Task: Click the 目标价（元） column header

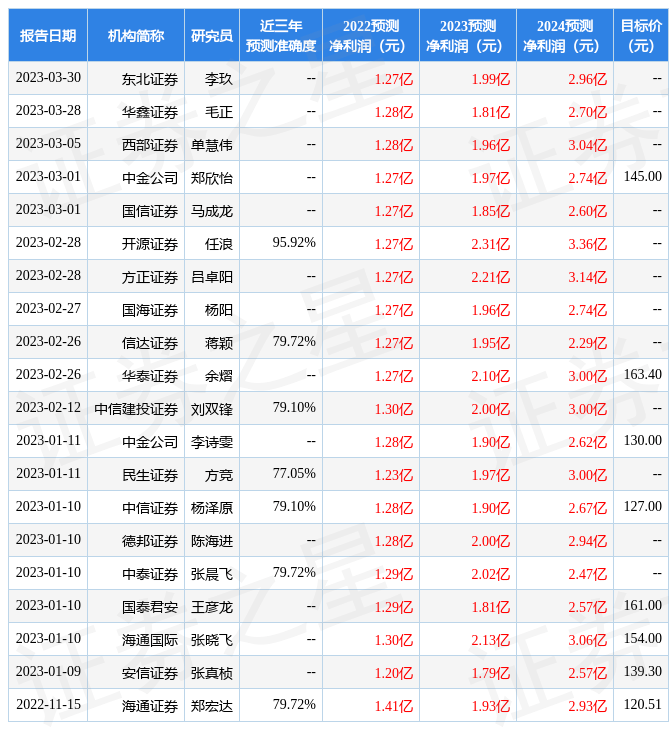Action: pyautogui.click(x=641, y=35)
